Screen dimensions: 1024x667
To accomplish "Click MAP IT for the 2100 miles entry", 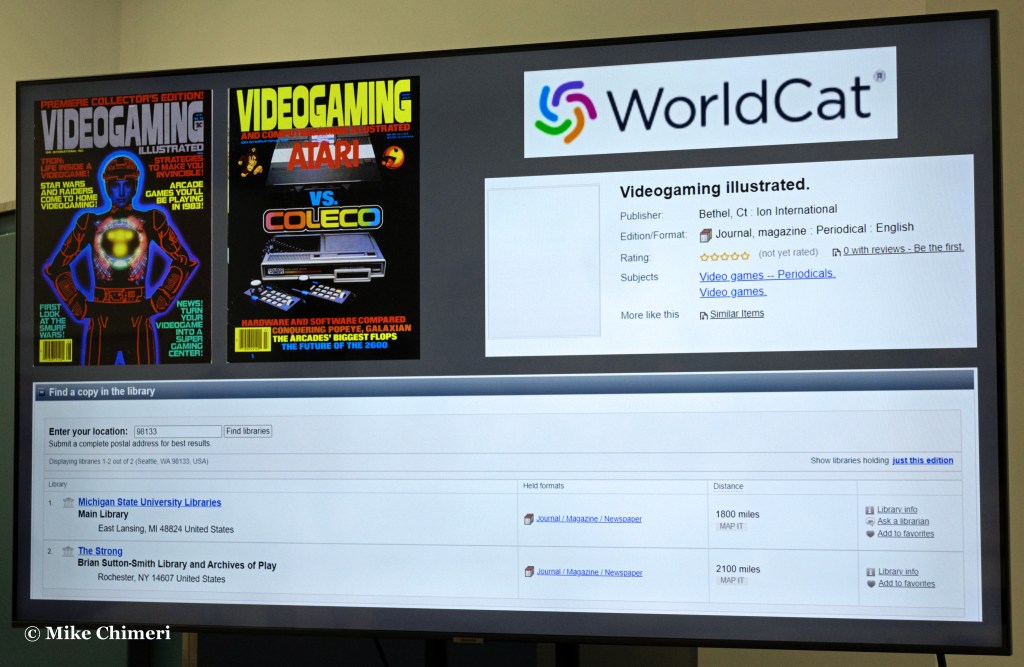I will [732, 580].
